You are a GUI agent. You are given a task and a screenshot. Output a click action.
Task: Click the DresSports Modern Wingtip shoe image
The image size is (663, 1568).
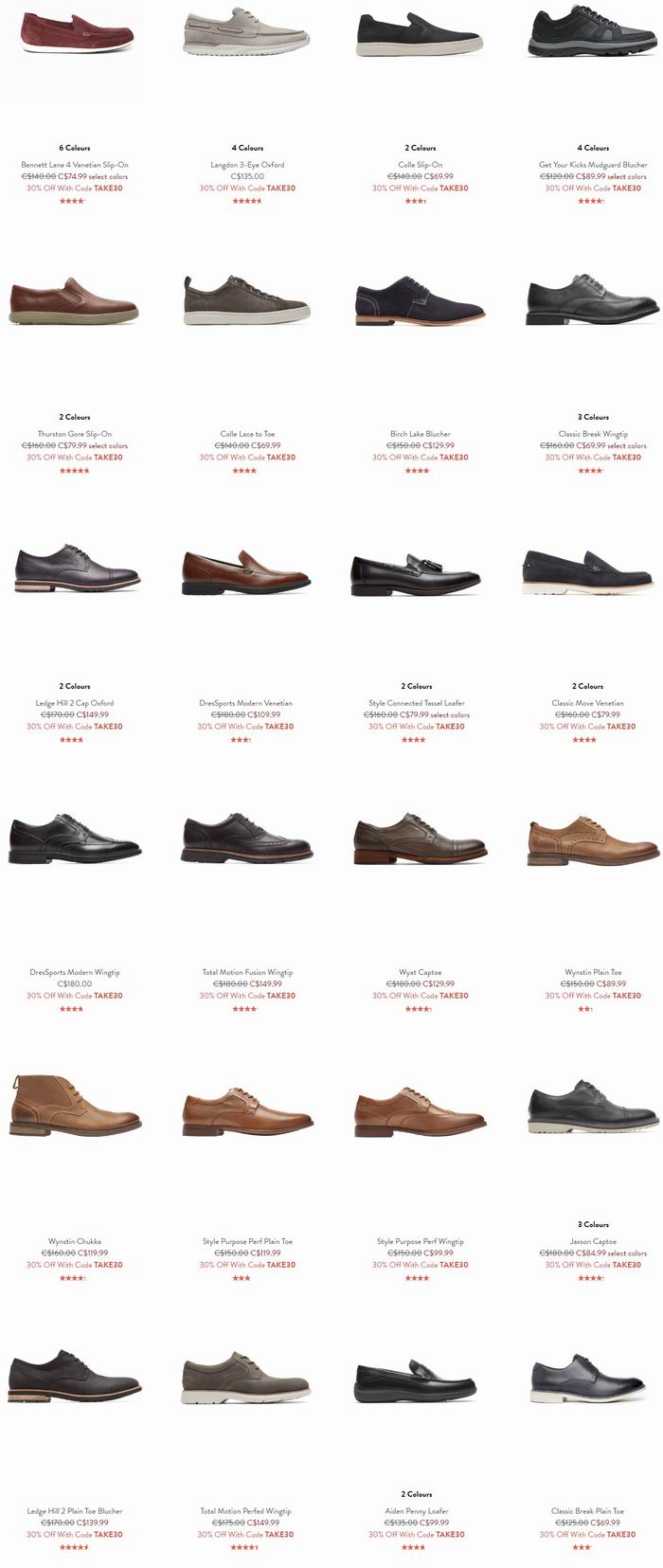(75, 838)
